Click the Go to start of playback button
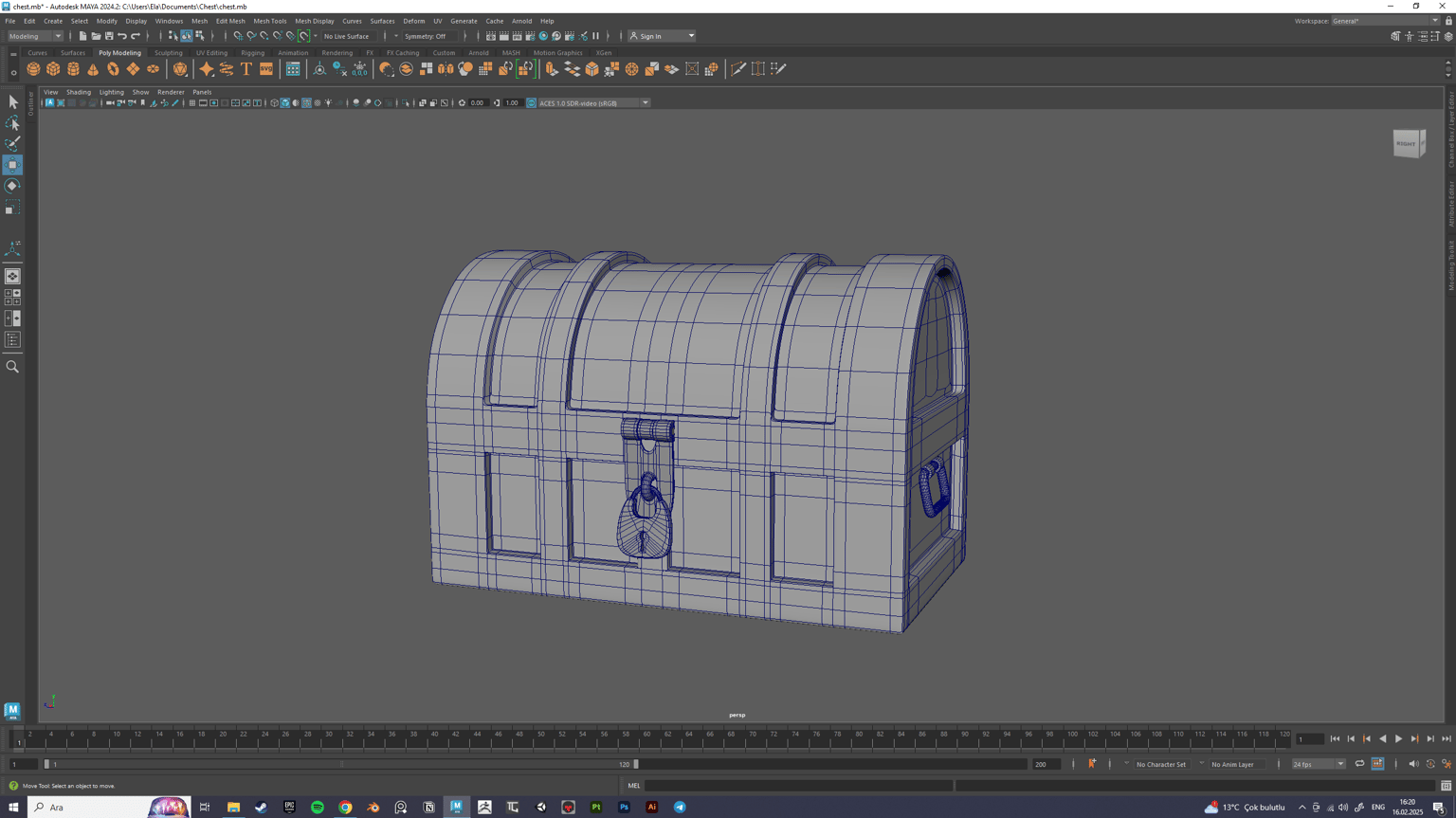1456x818 pixels. 1335,739
